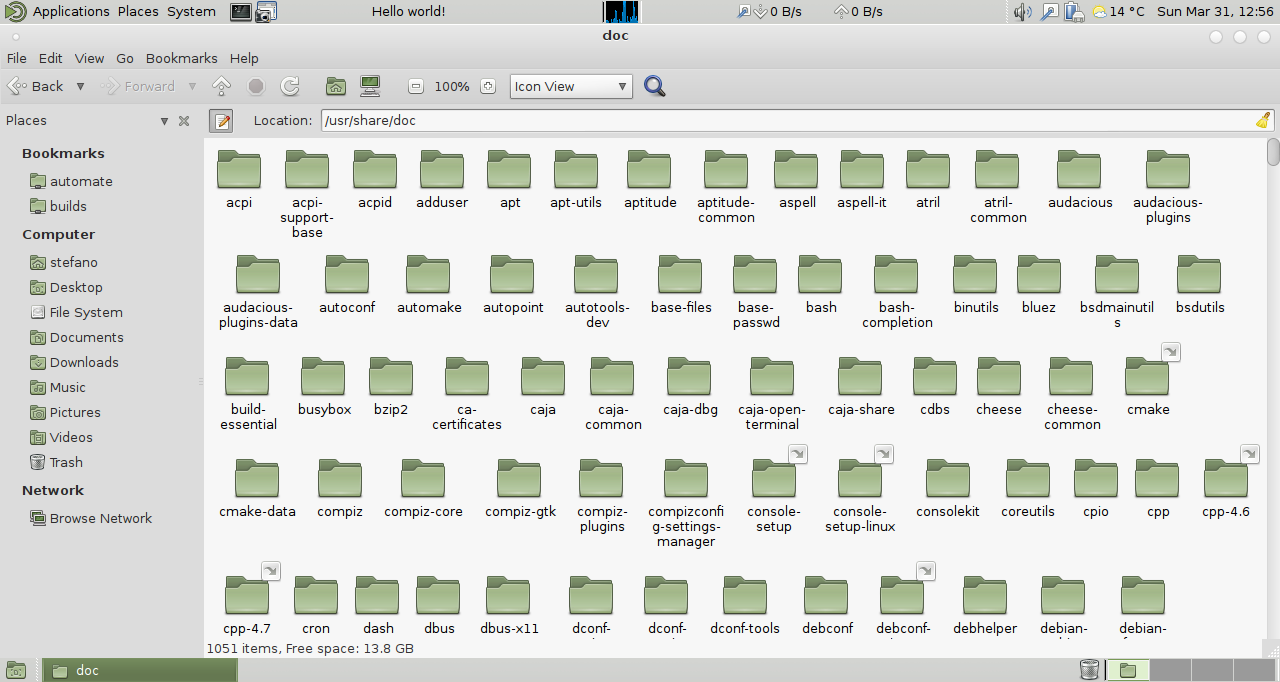The width and height of the screenshot is (1280, 682).
Task: Open the Computer view toolbar icon
Action: 370,86
